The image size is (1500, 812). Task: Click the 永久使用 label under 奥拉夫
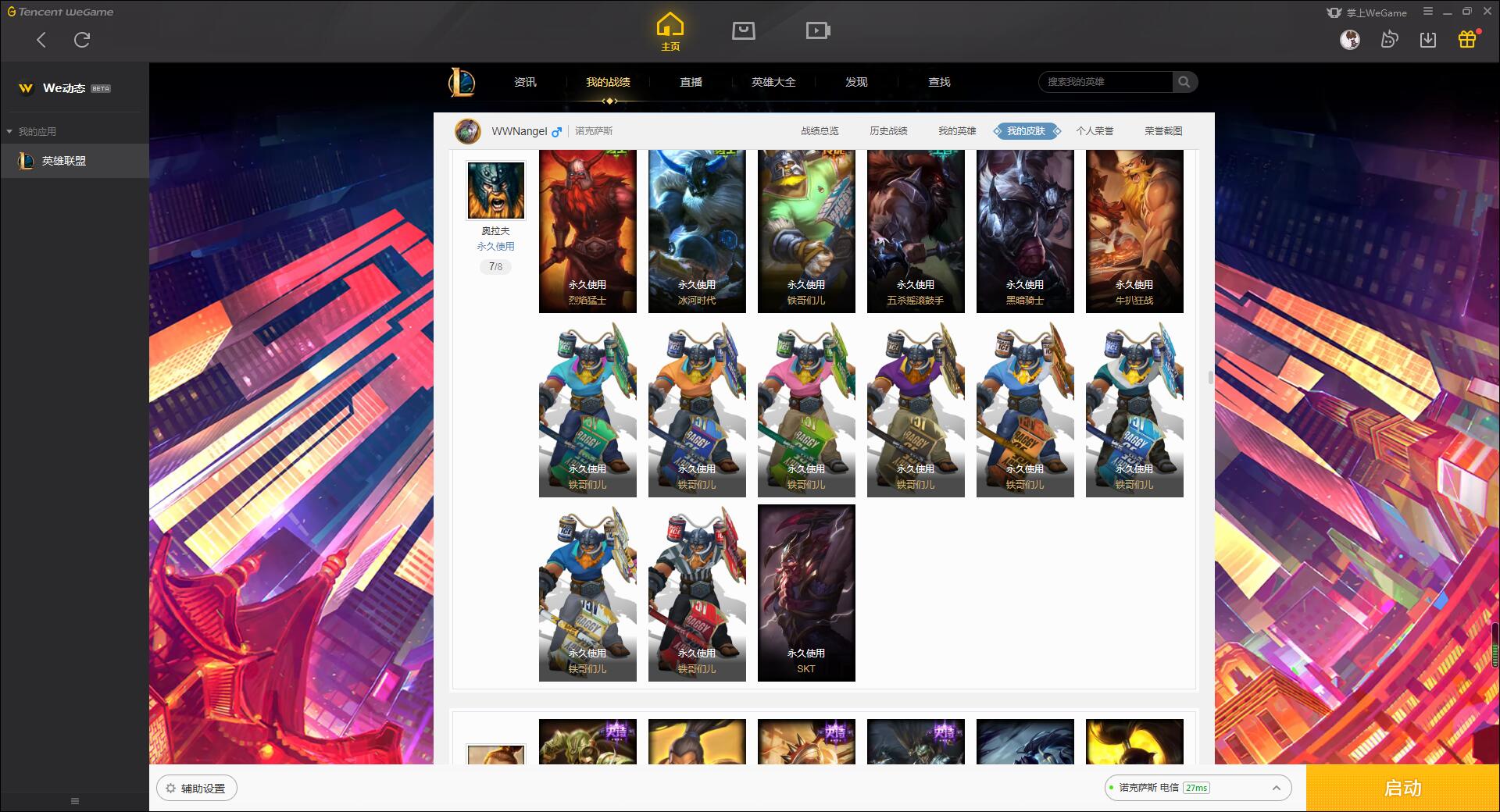(x=495, y=247)
